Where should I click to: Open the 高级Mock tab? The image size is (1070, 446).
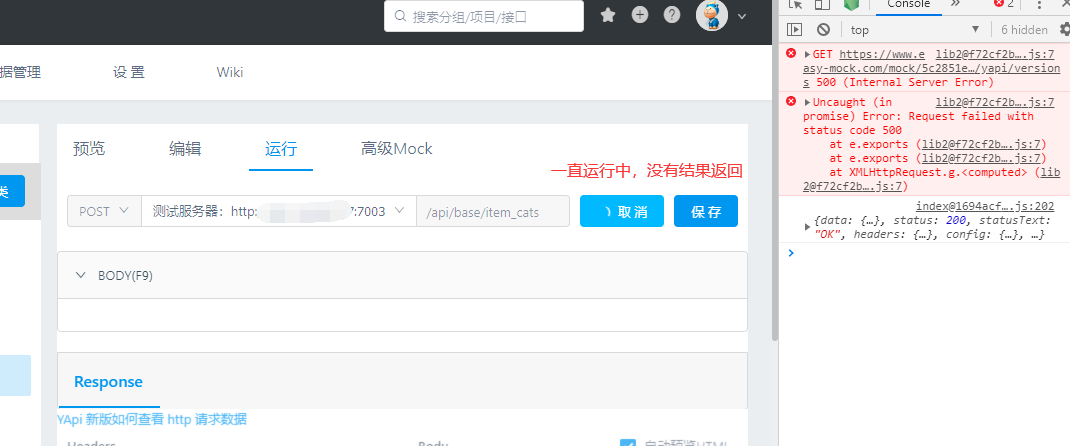click(x=396, y=149)
